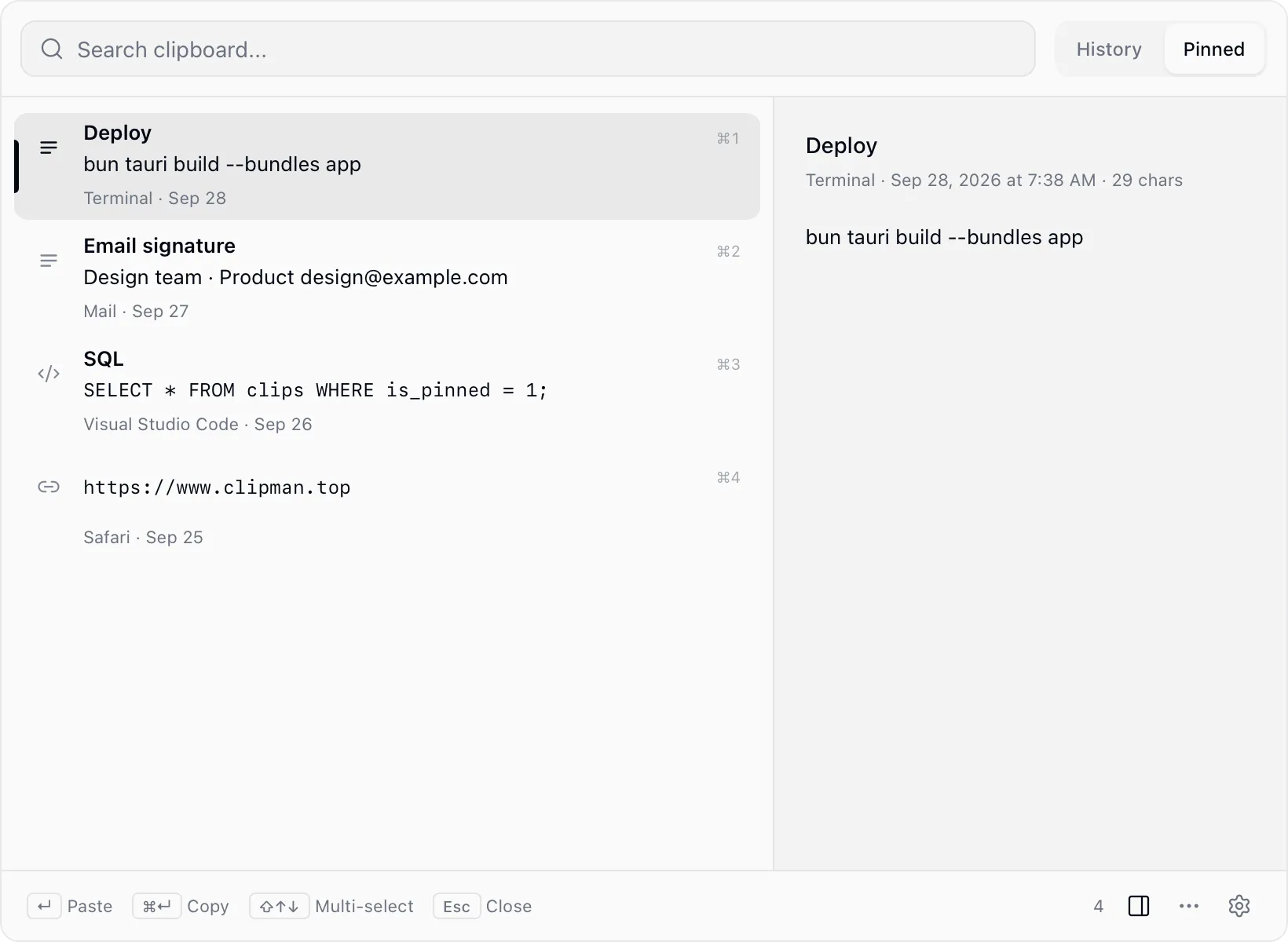Click the item count '4' in footer
Image resolution: width=1288 pixels, height=942 pixels.
tap(1098, 906)
